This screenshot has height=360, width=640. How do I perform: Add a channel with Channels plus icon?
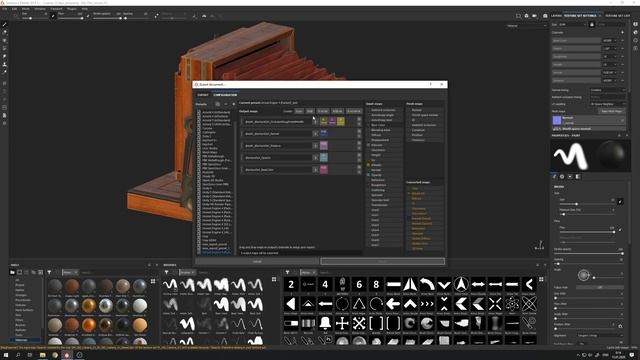[x=622, y=32]
